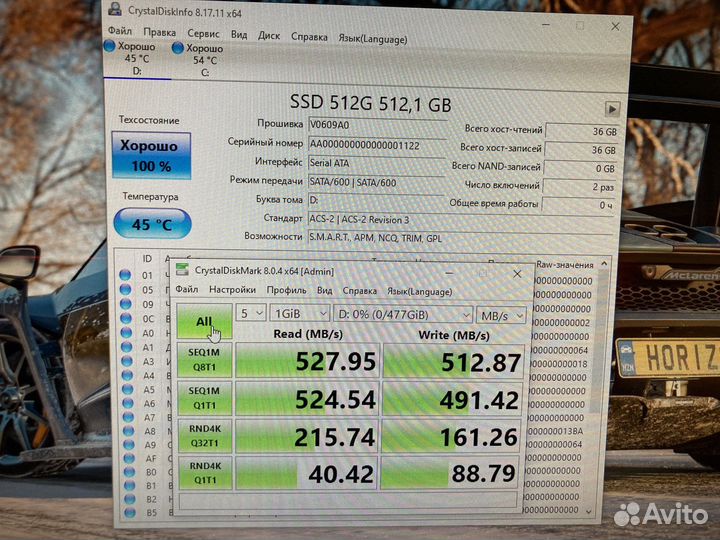Open Справка menu in CrystalDiskMark

coord(360,291)
